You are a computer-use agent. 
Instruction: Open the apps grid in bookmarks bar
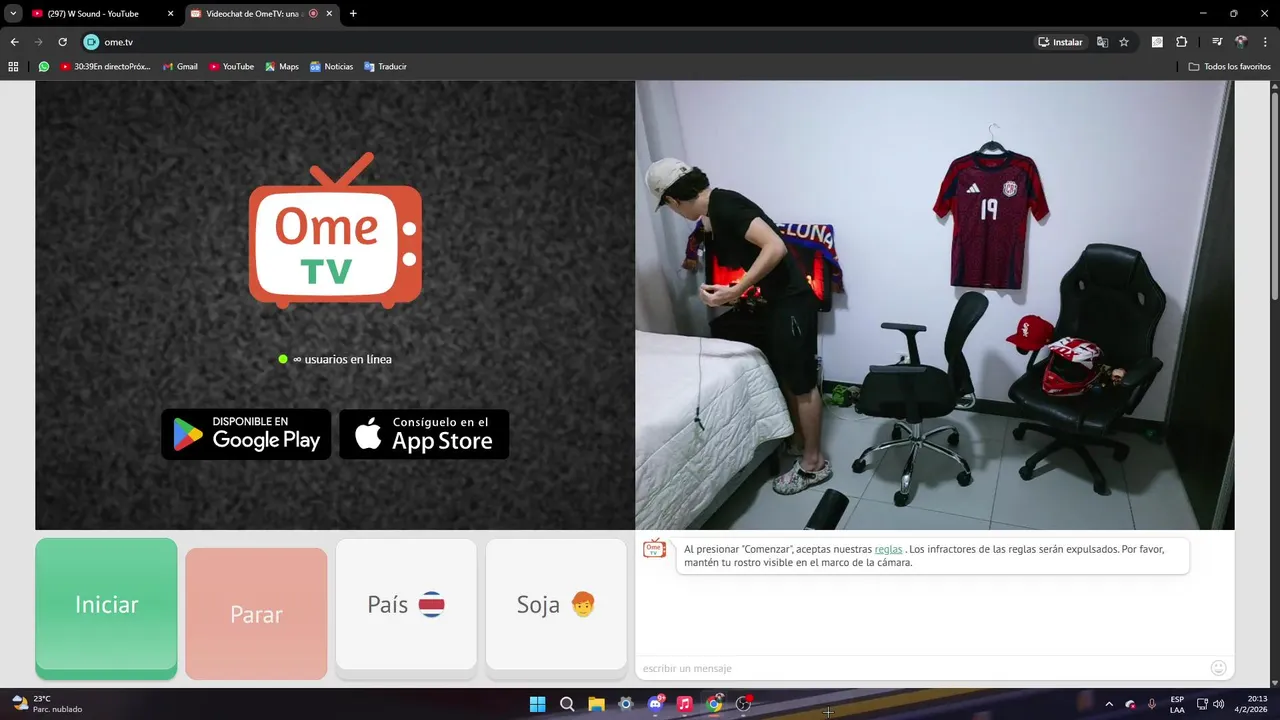point(13,67)
